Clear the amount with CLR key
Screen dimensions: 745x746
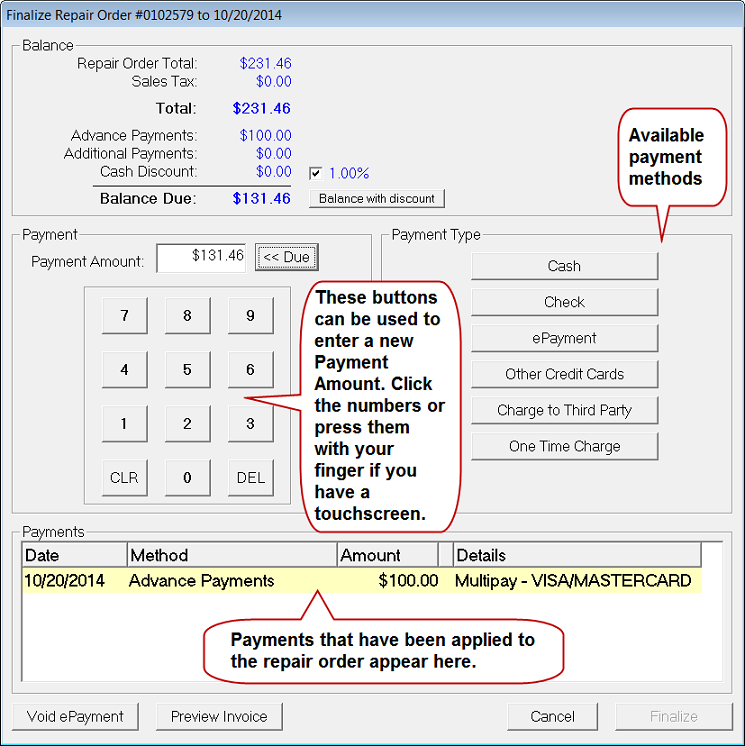[x=124, y=477]
